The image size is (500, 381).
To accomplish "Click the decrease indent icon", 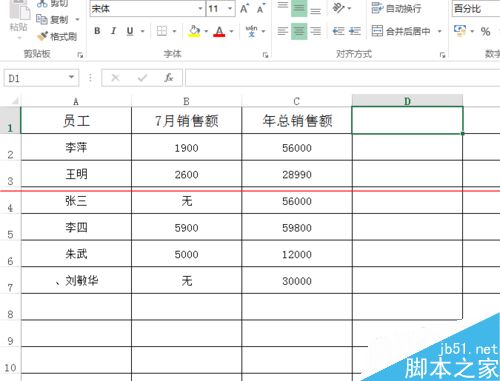I will click(x=338, y=31).
